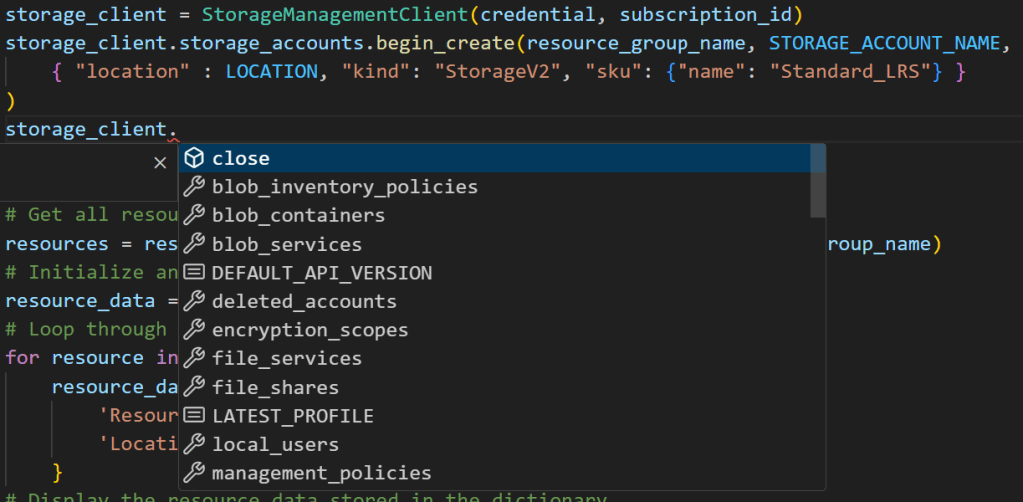Image resolution: width=1023 pixels, height=502 pixels.
Task: Select file_services completion entry
Action: 286,358
